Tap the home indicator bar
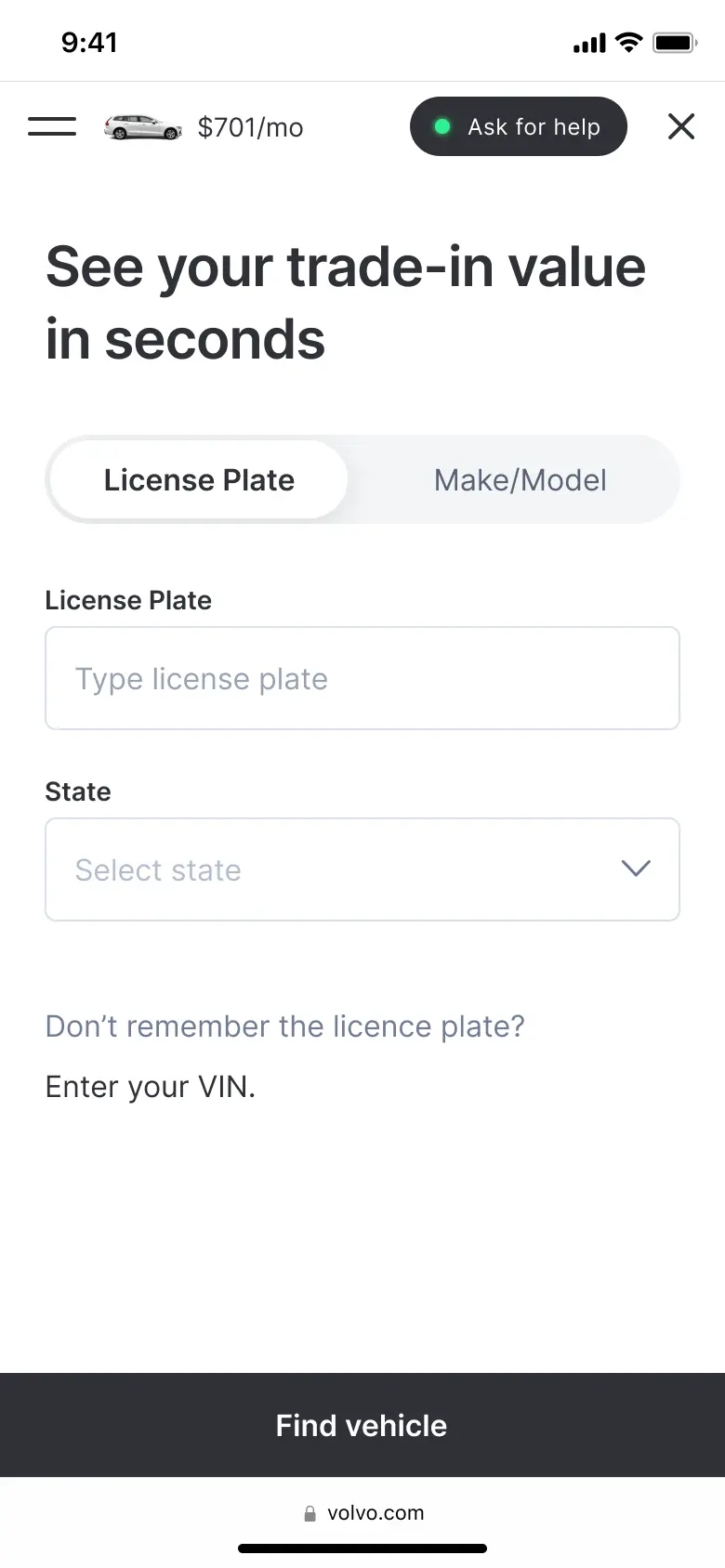Screen dimensions: 725x1568 [x=362, y=1548]
